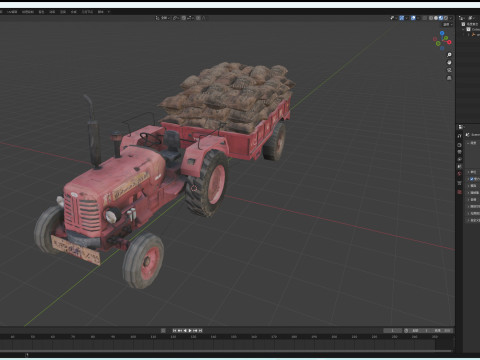Open the Scene properties tab
The height and width of the screenshot is (360, 480).
(460, 166)
